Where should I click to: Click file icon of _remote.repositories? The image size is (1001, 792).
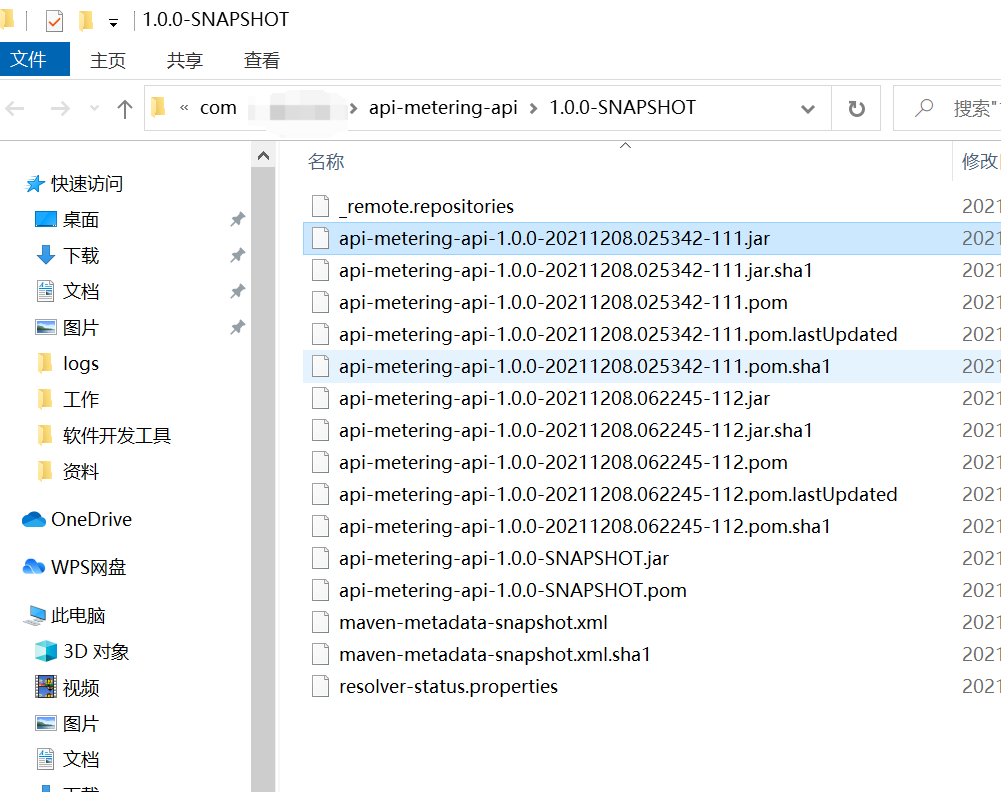coord(320,206)
